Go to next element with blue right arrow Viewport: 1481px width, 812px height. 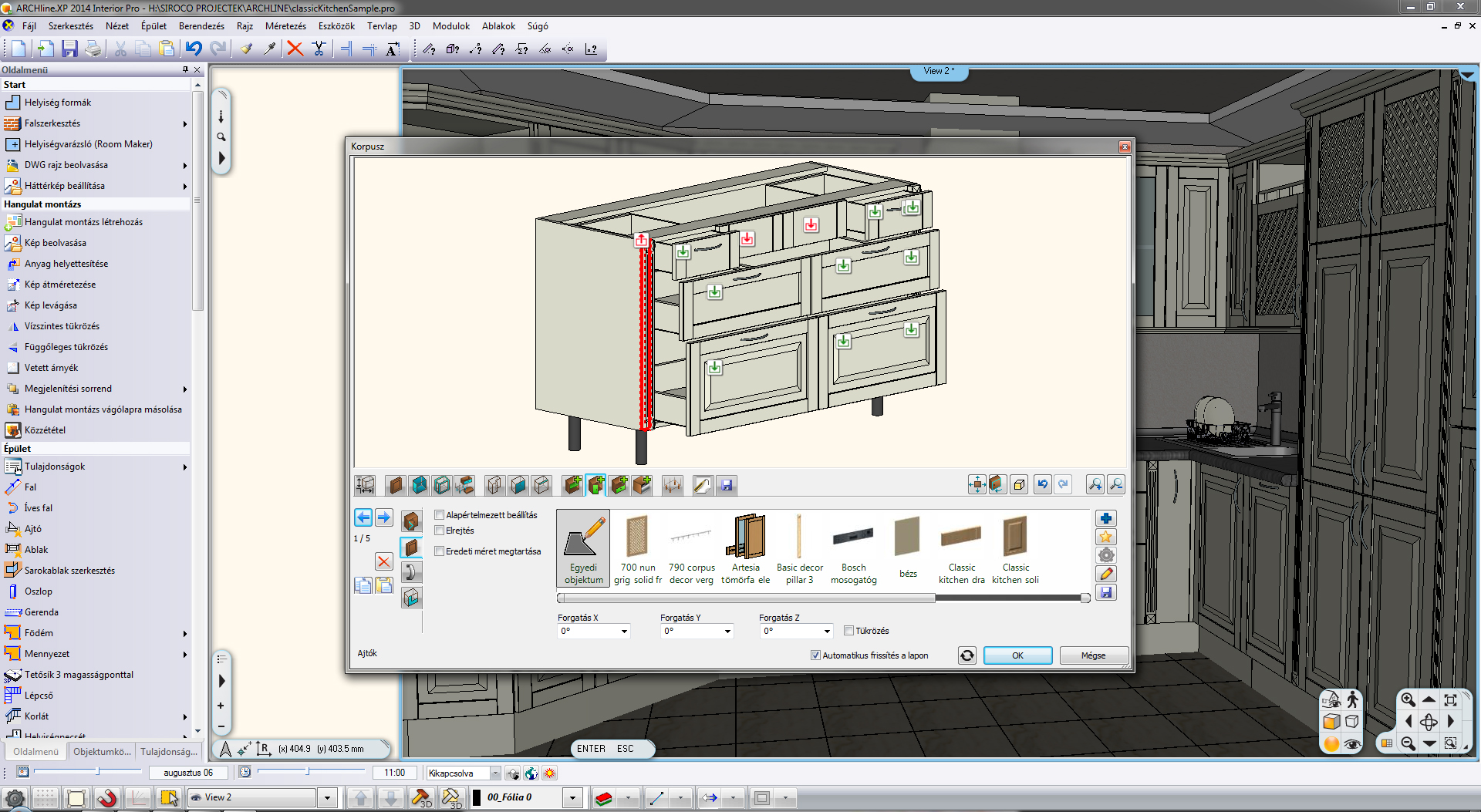point(383,517)
